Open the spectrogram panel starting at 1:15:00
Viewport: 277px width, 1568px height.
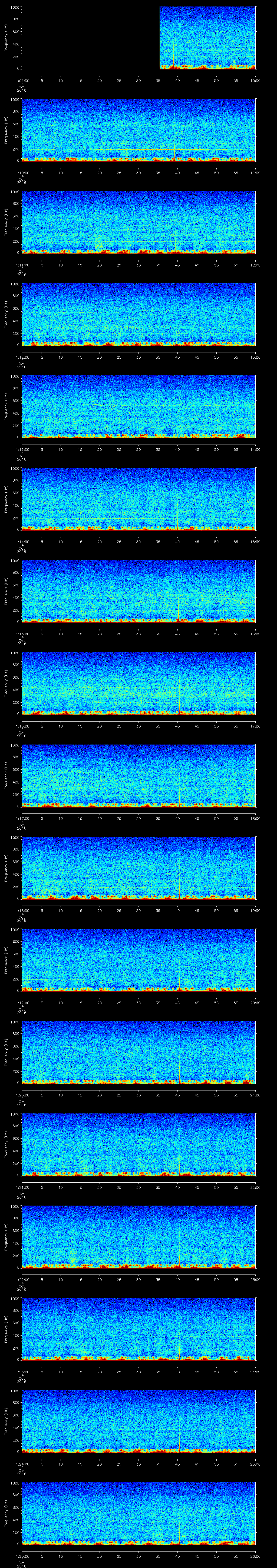point(138,590)
